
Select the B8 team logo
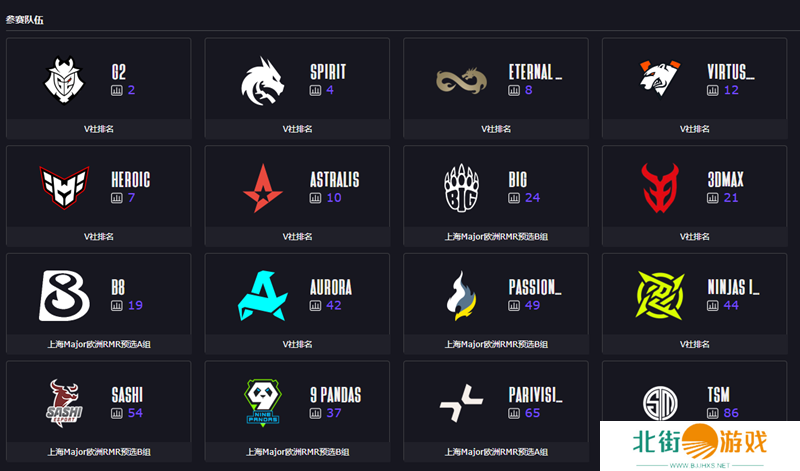64,295
